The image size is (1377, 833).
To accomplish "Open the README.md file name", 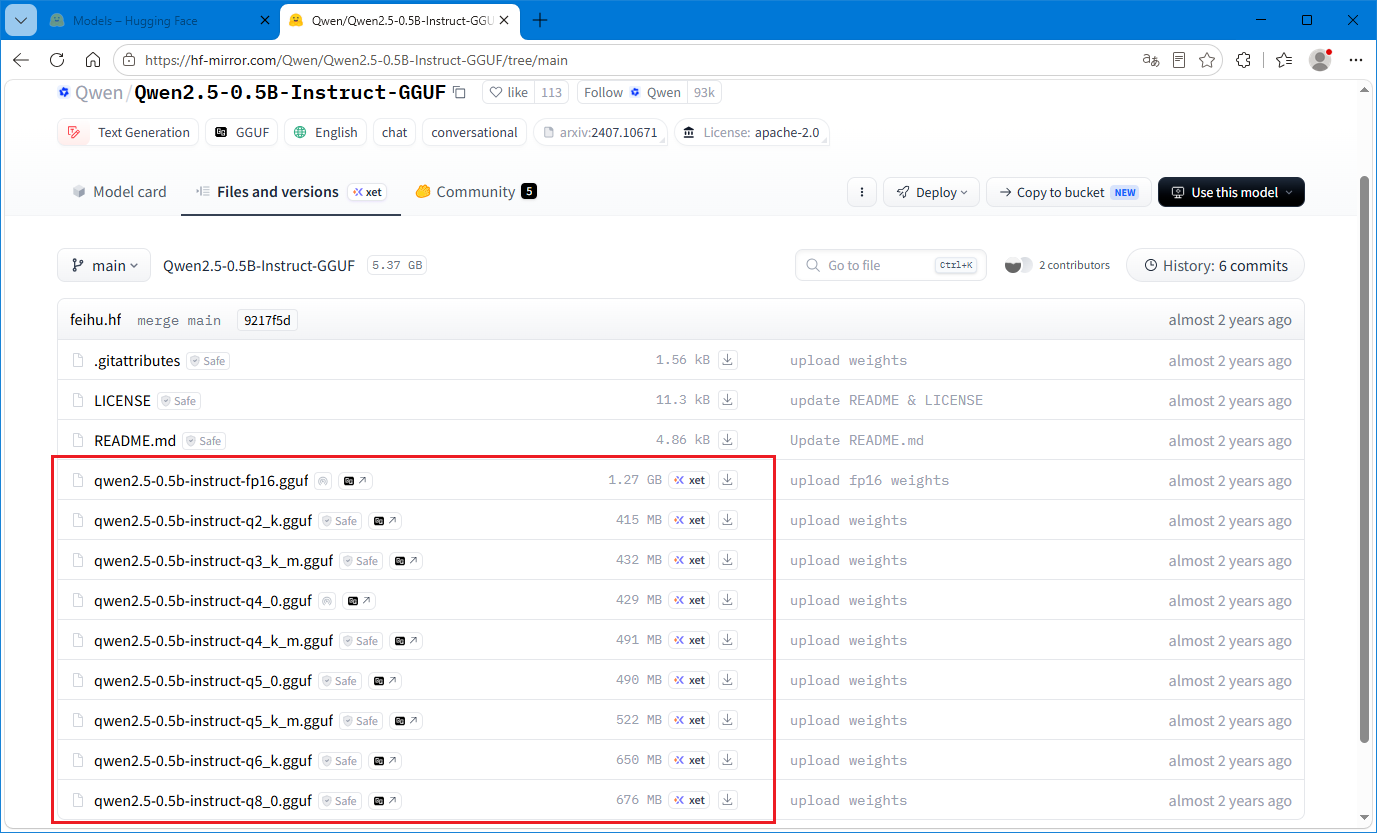I will point(135,440).
